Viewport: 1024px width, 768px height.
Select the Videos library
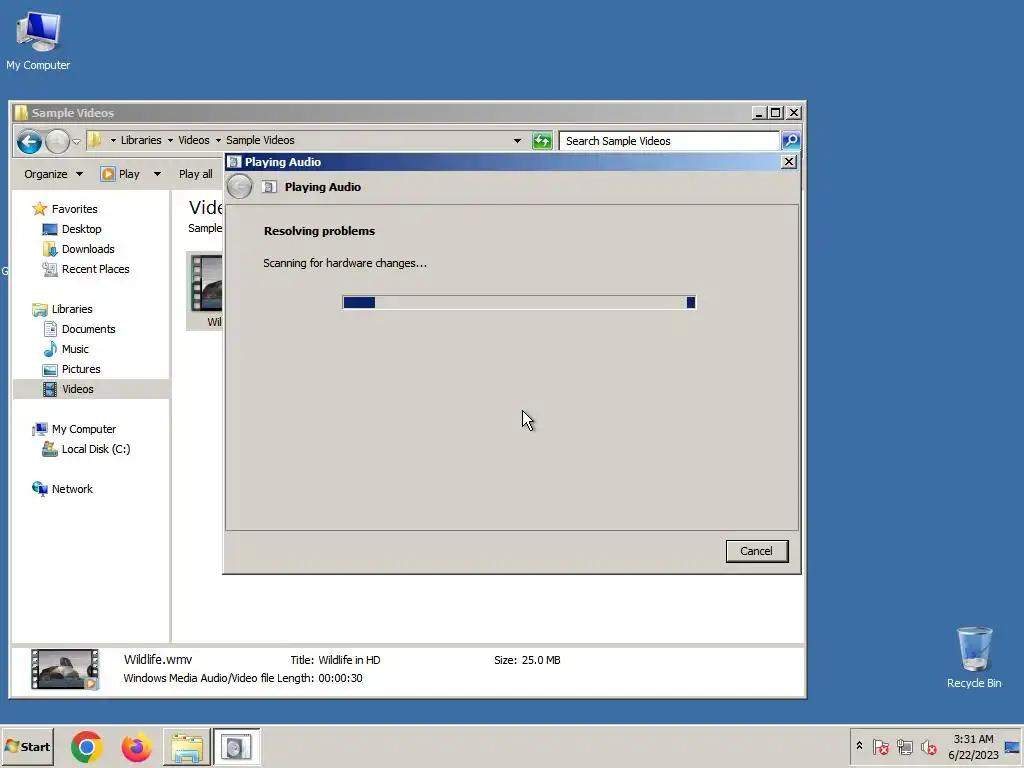78,389
